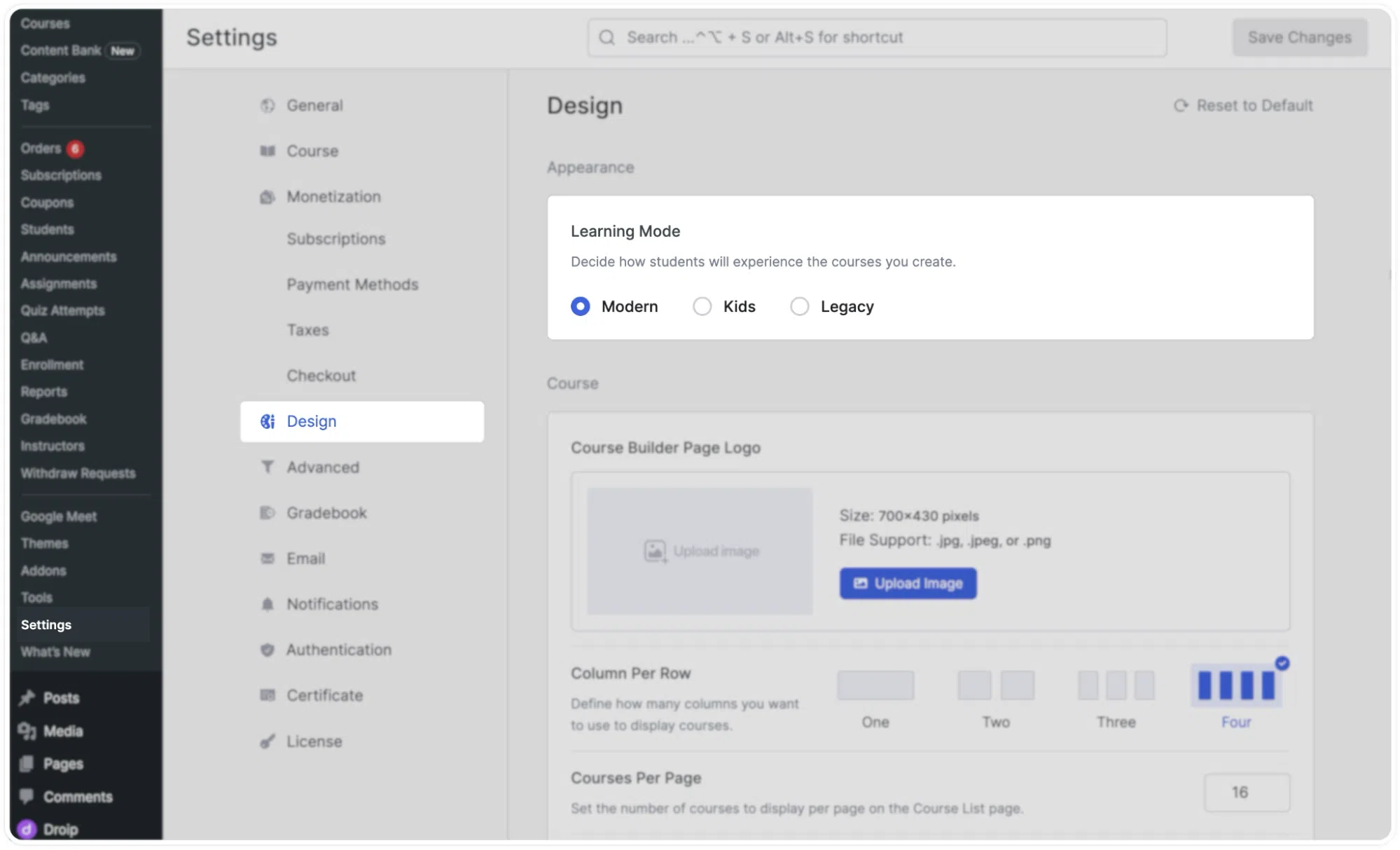1400x850 pixels.
Task: Click the Comments bubble icon
Action: (27, 796)
